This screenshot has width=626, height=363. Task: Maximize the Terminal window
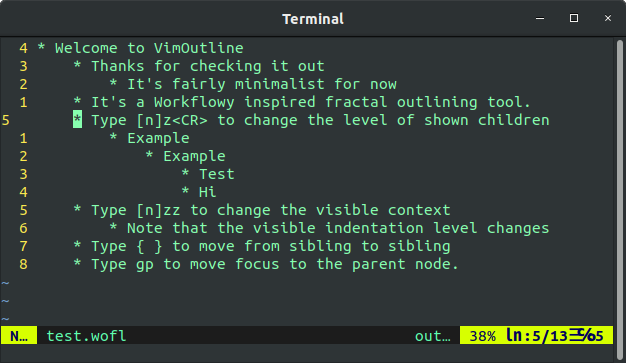pyautogui.click(x=574, y=18)
